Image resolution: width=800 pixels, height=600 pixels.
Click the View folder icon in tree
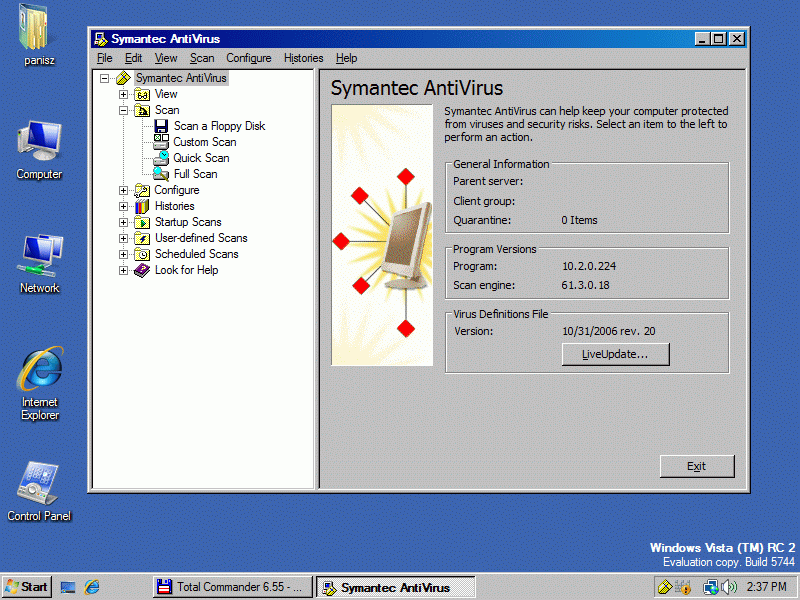(x=142, y=94)
